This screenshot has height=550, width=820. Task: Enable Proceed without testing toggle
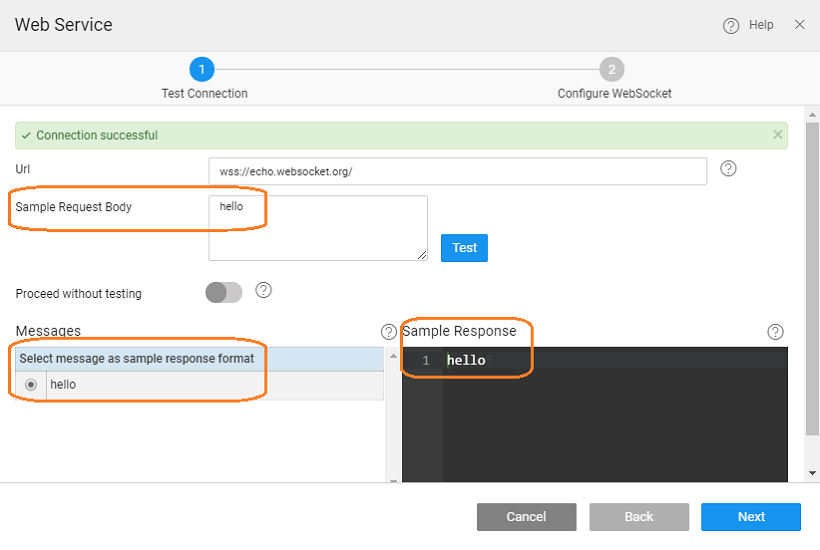[x=224, y=292]
